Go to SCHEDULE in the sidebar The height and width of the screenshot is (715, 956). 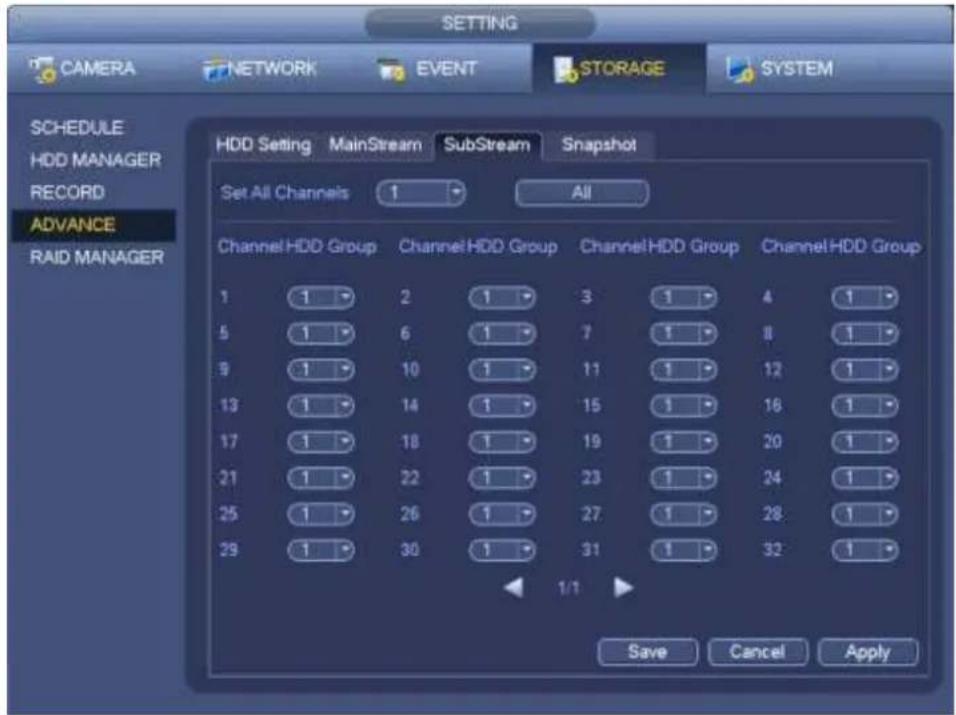[x=77, y=128]
